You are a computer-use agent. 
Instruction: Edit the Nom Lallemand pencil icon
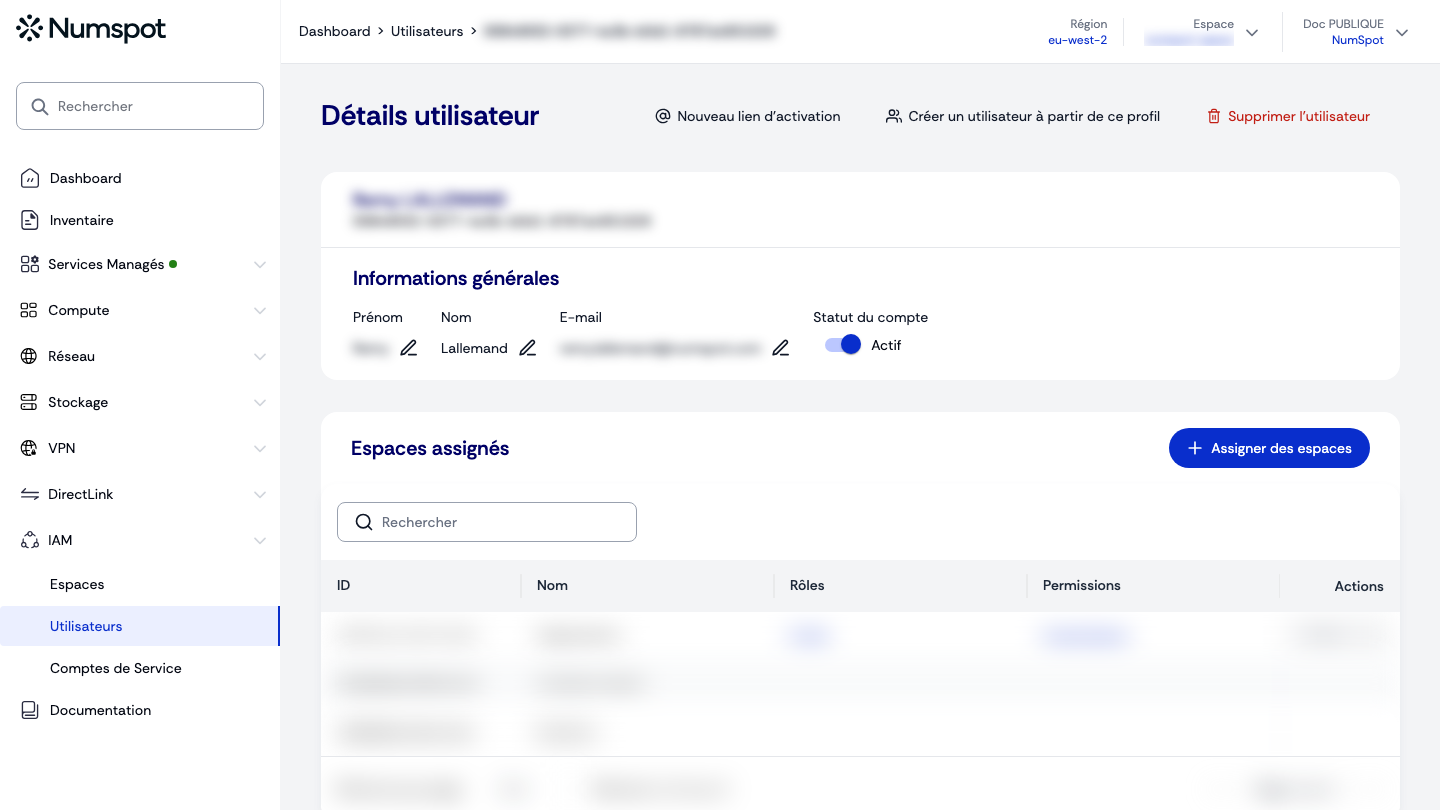pyautogui.click(x=528, y=348)
